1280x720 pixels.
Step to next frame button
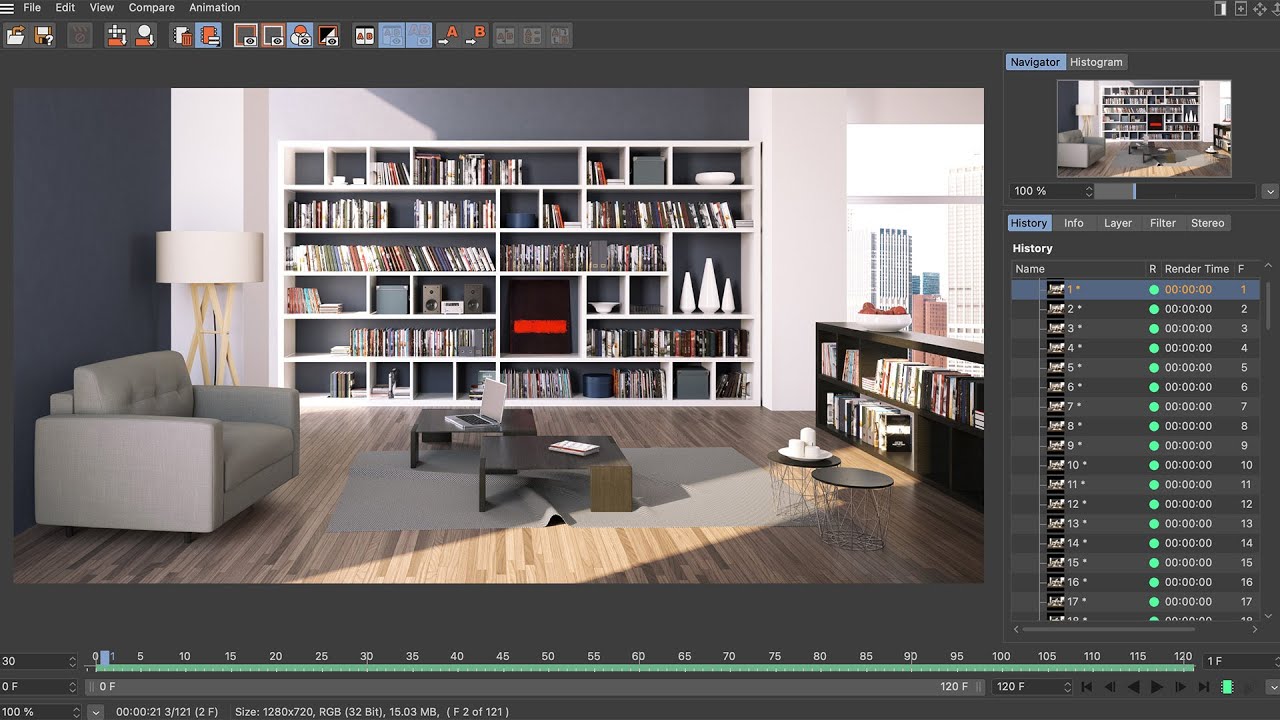(1181, 687)
